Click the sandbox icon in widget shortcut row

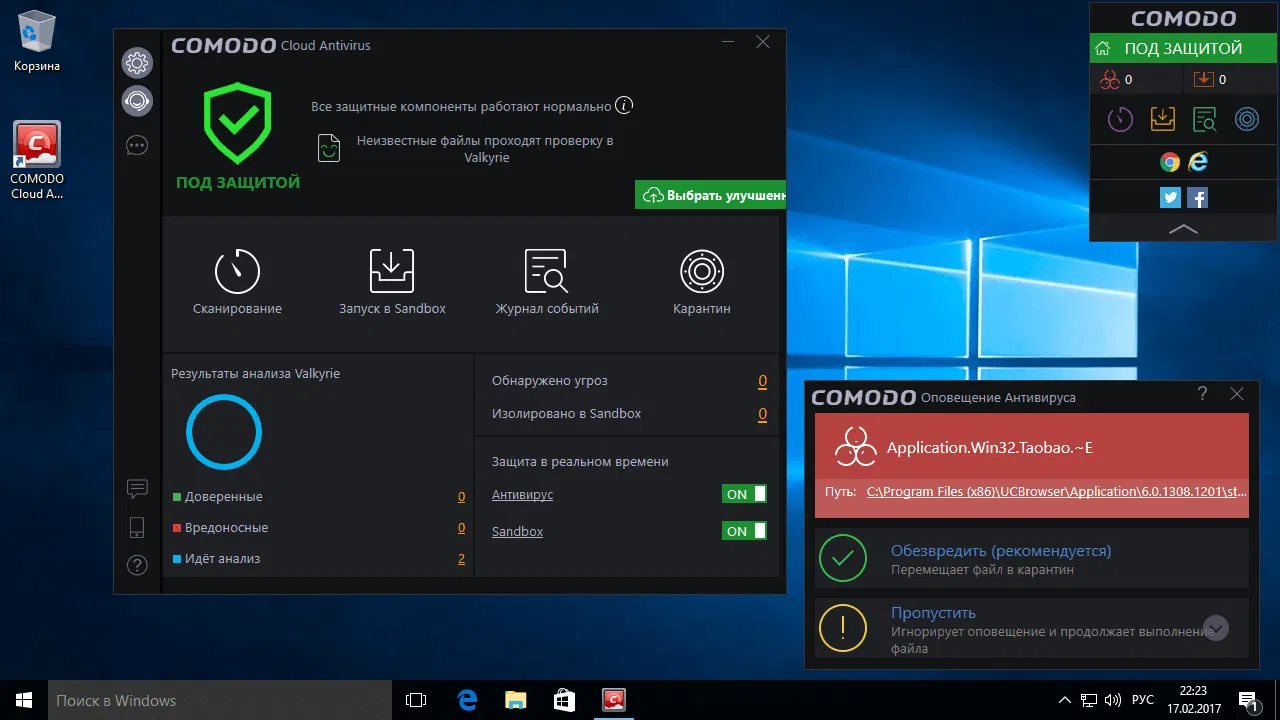coord(1162,119)
